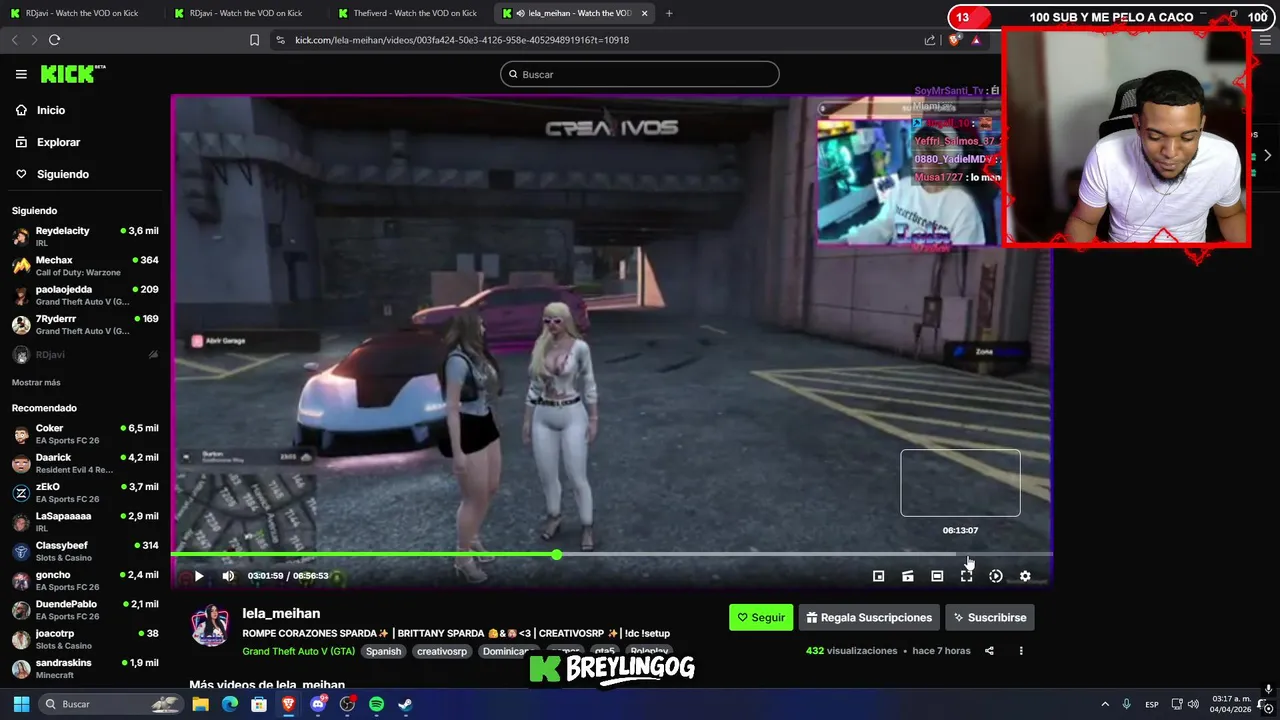Open lela_meihan channel name link
Screen dimensions: 1280x720
click(281, 613)
